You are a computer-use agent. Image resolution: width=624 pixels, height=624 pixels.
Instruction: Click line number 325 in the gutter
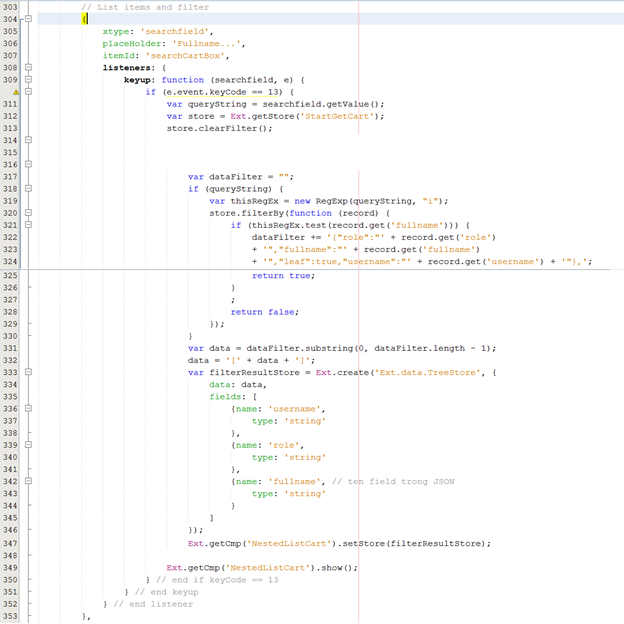tap(10, 275)
